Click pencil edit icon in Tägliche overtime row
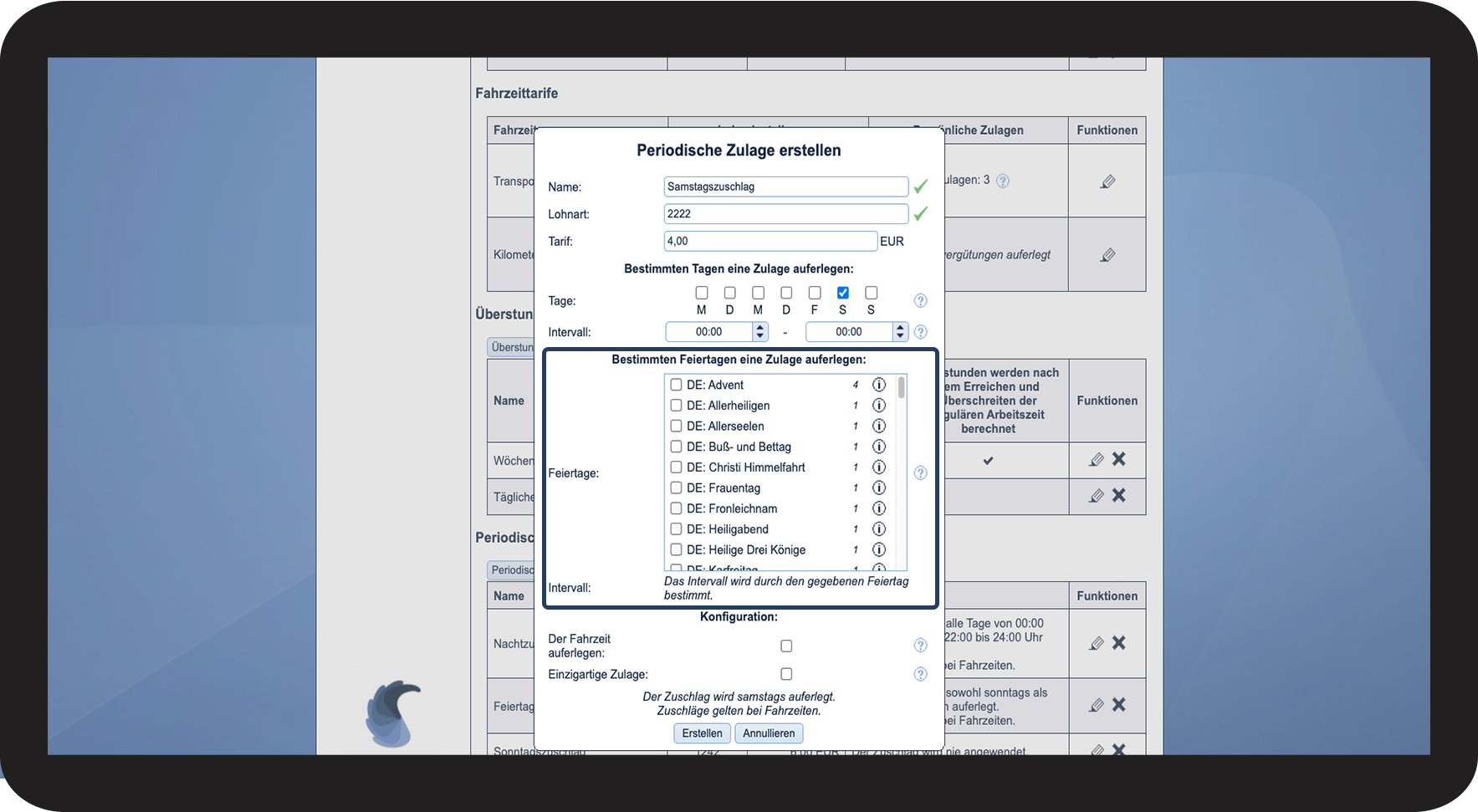The height and width of the screenshot is (812, 1478). (1097, 496)
